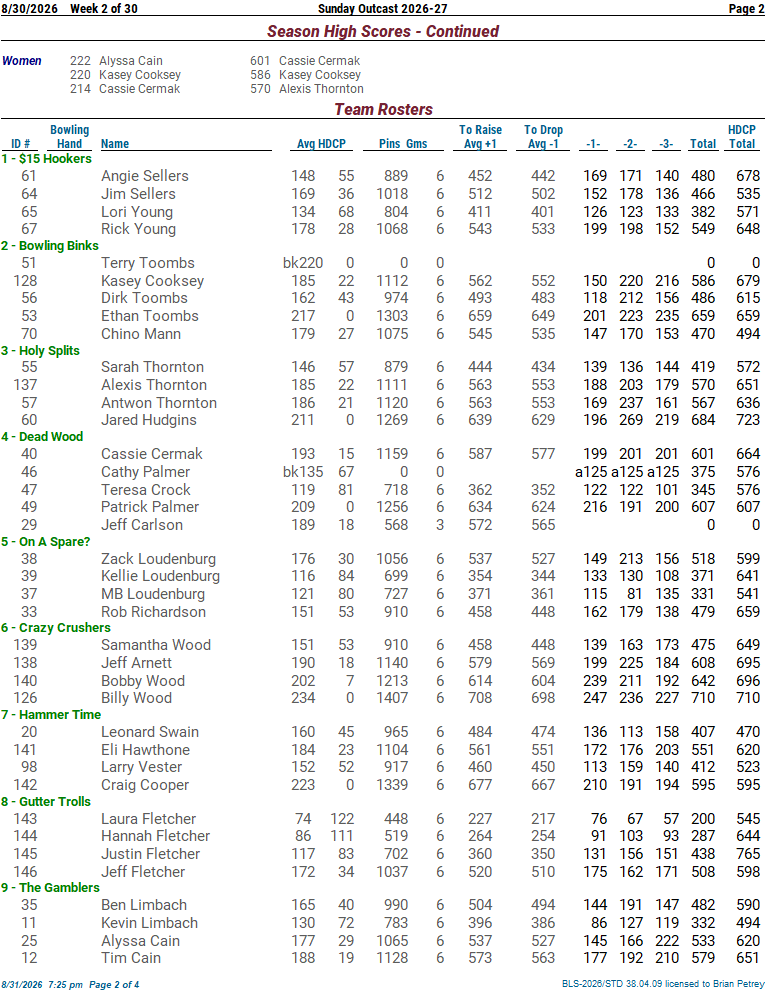Viewport: 768px width, 991px height.
Task: Click the Women high scores label
Action: [x=21, y=61]
